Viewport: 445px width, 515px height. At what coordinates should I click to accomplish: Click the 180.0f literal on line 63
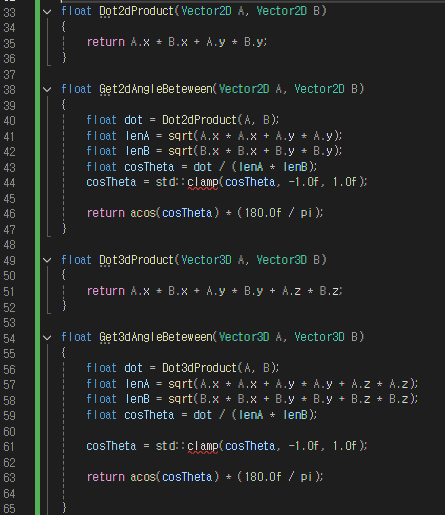(x=263, y=477)
